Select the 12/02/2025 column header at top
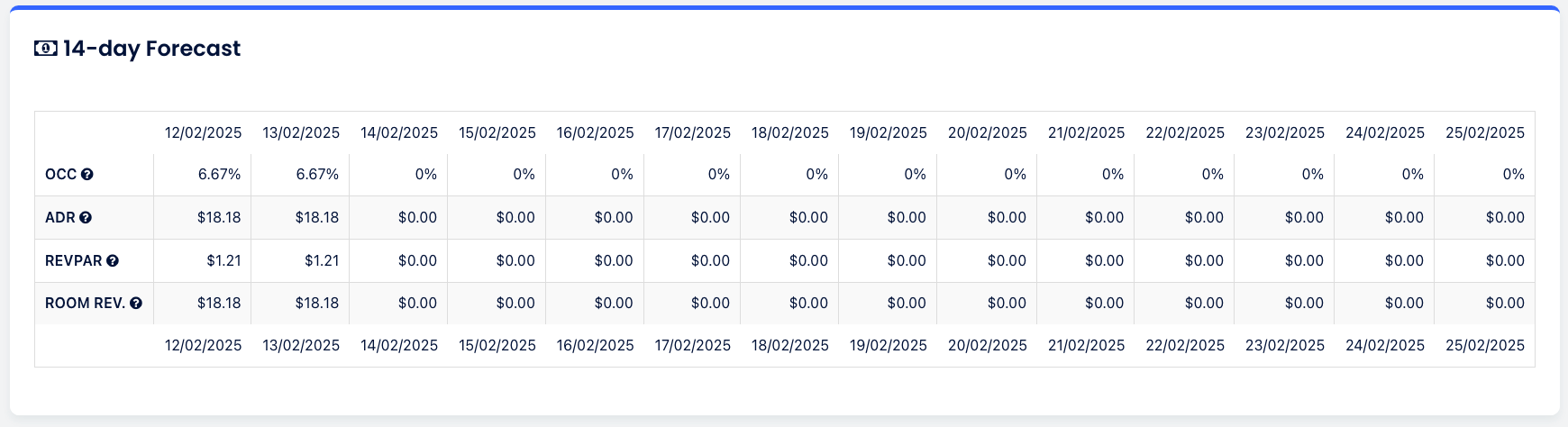This screenshot has height=427, width=1568. click(x=203, y=133)
